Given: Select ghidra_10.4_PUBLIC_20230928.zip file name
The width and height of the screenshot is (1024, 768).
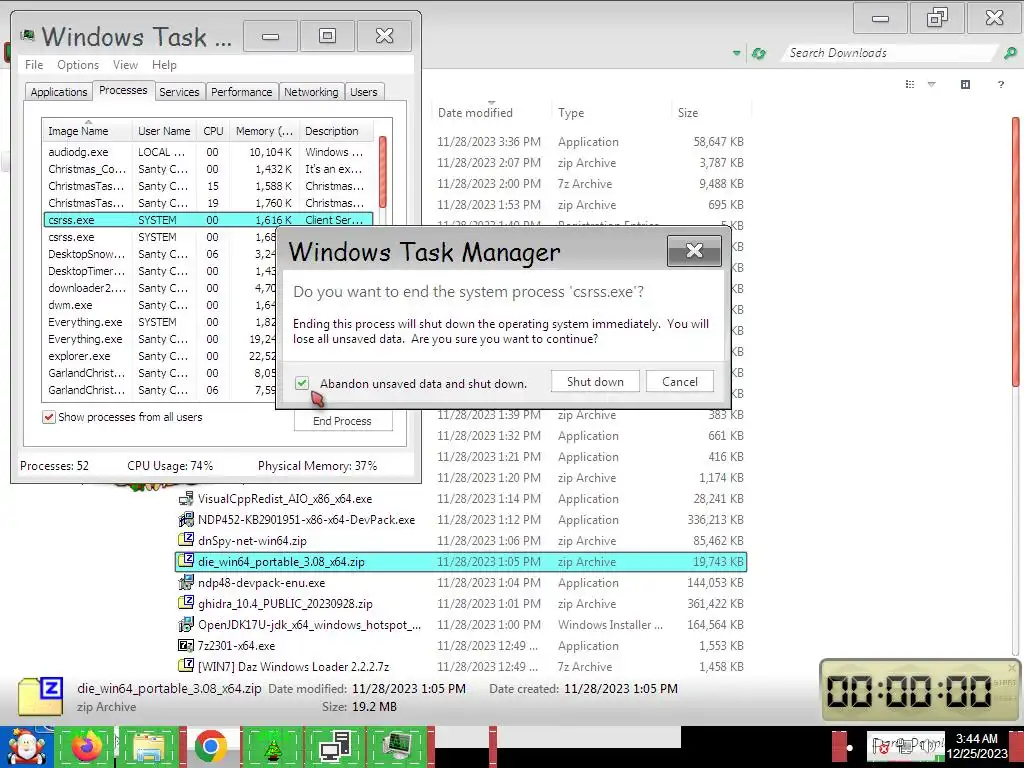Looking at the screenshot, I should [x=285, y=603].
